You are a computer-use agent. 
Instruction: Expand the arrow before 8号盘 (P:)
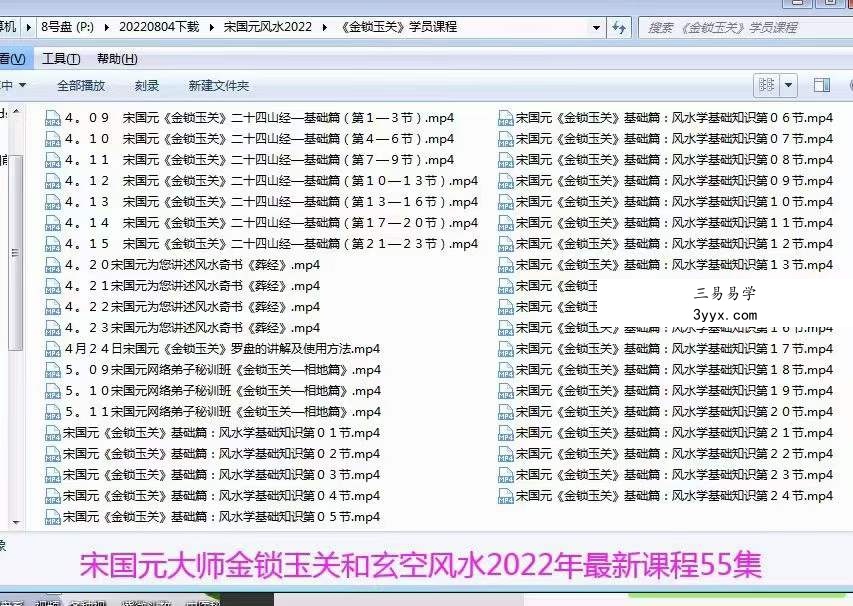(29, 27)
